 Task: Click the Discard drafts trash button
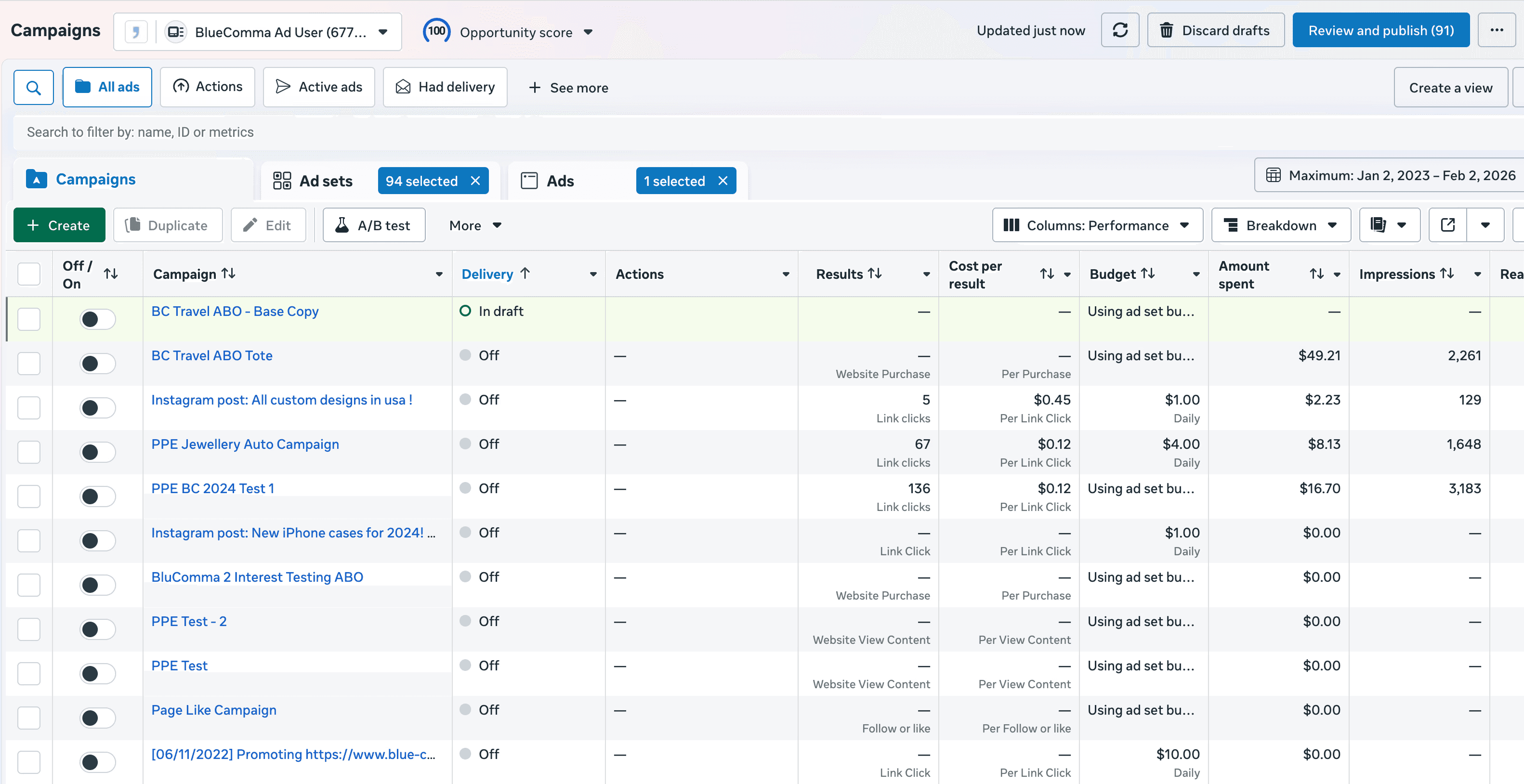[x=1215, y=30]
